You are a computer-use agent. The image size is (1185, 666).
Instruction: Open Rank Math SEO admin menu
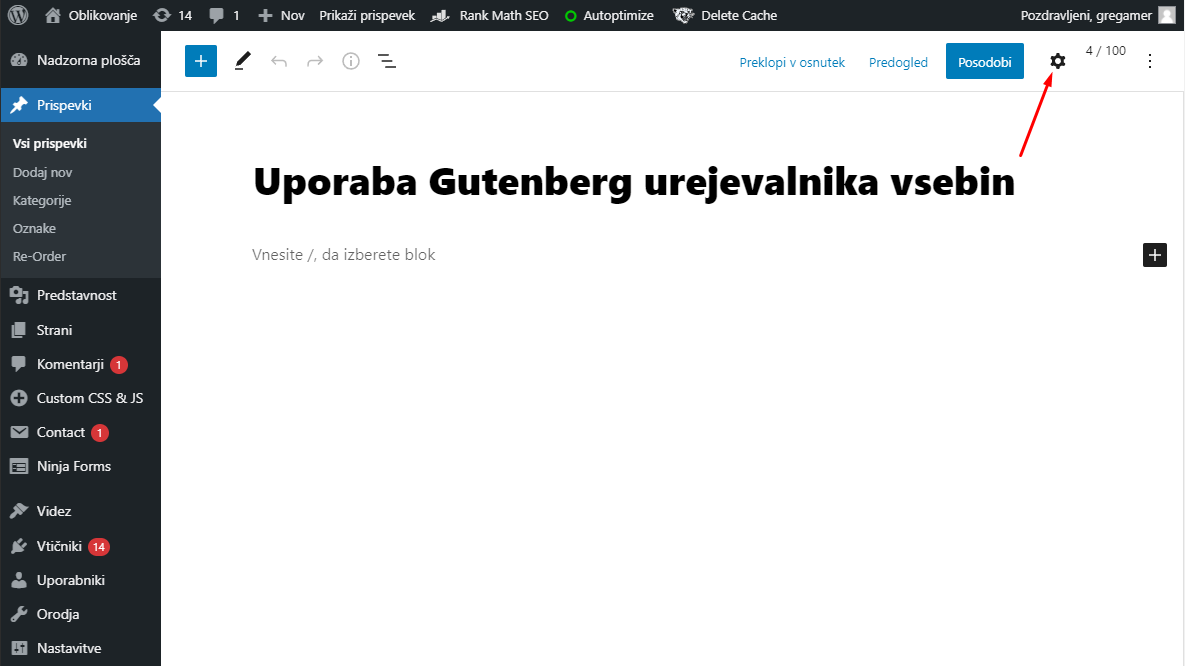490,15
